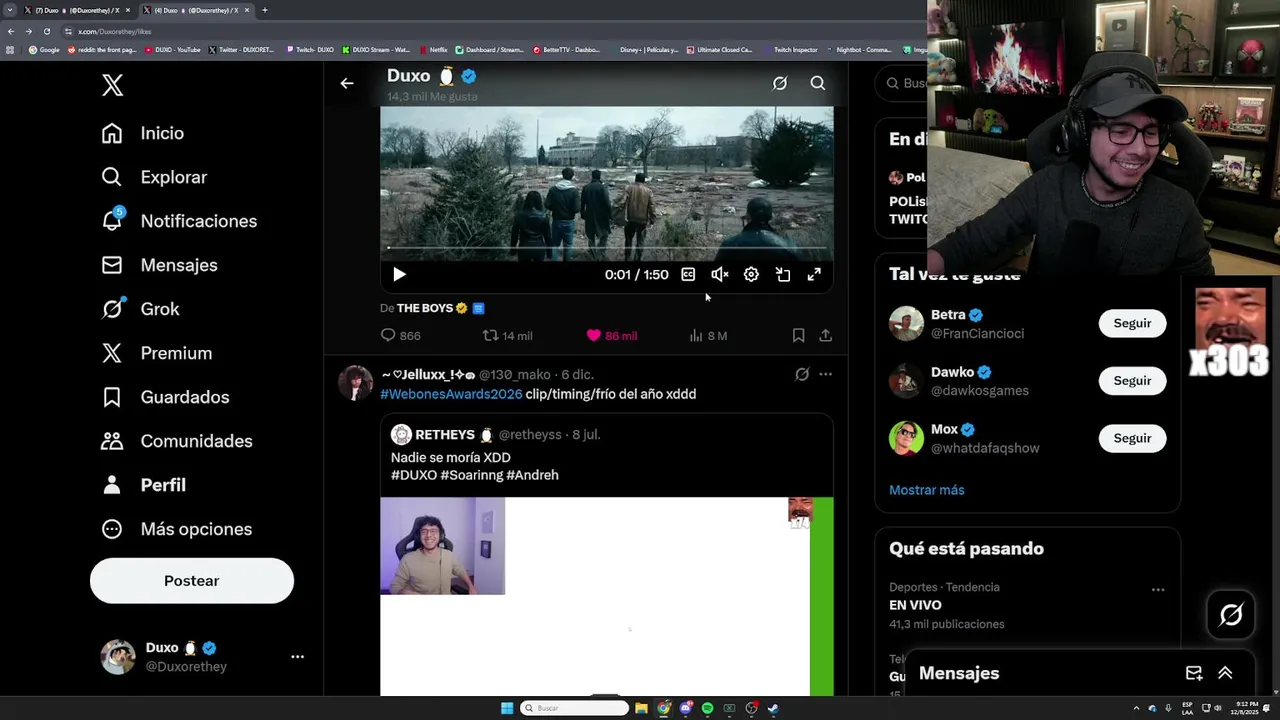Open #WebonesAwards2026 hashtag
Viewport: 1280px width, 720px height.
(451, 394)
